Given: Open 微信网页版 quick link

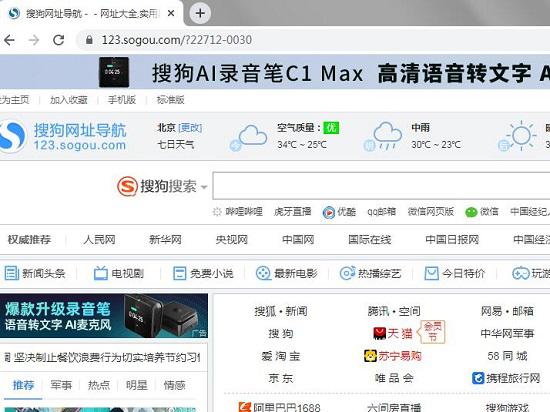Looking at the screenshot, I should 431,212.
